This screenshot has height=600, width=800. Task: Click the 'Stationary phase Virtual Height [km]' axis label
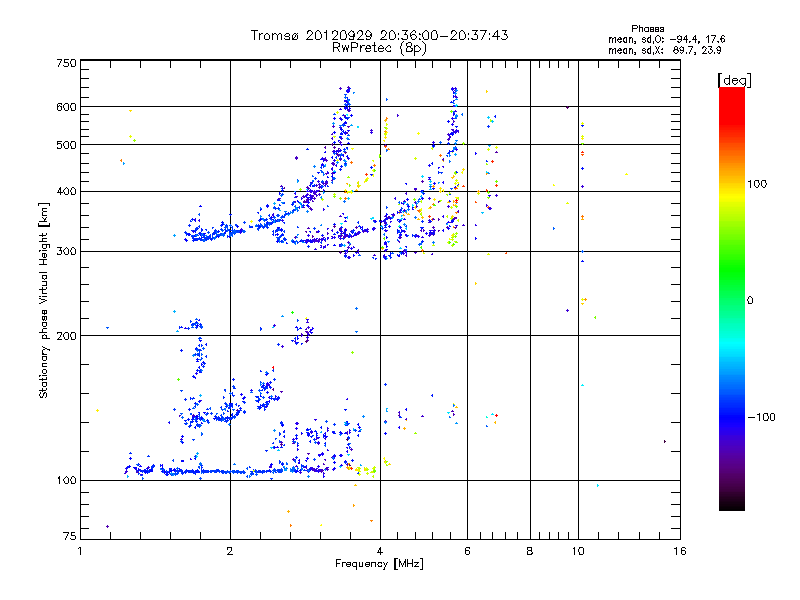(x=44, y=300)
